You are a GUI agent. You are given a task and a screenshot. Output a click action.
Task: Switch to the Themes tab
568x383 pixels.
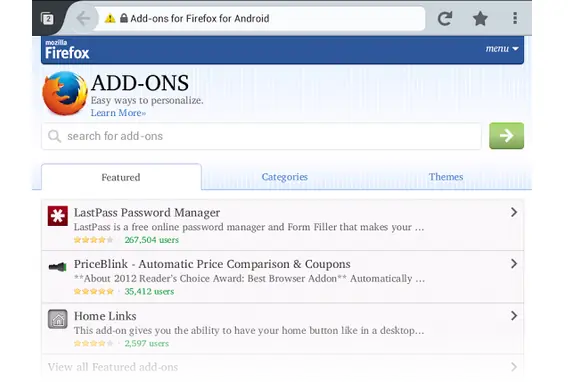(446, 177)
